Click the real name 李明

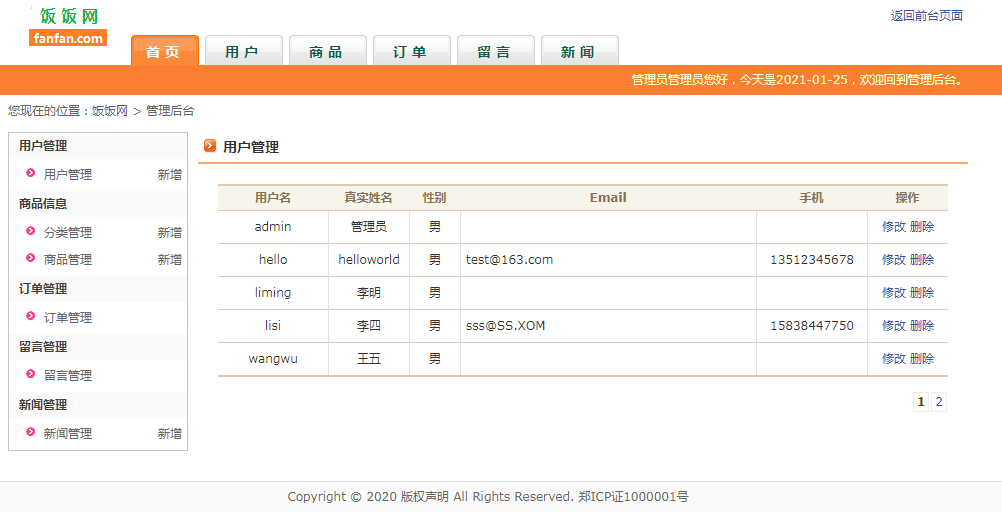pyautogui.click(x=369, y=293)
